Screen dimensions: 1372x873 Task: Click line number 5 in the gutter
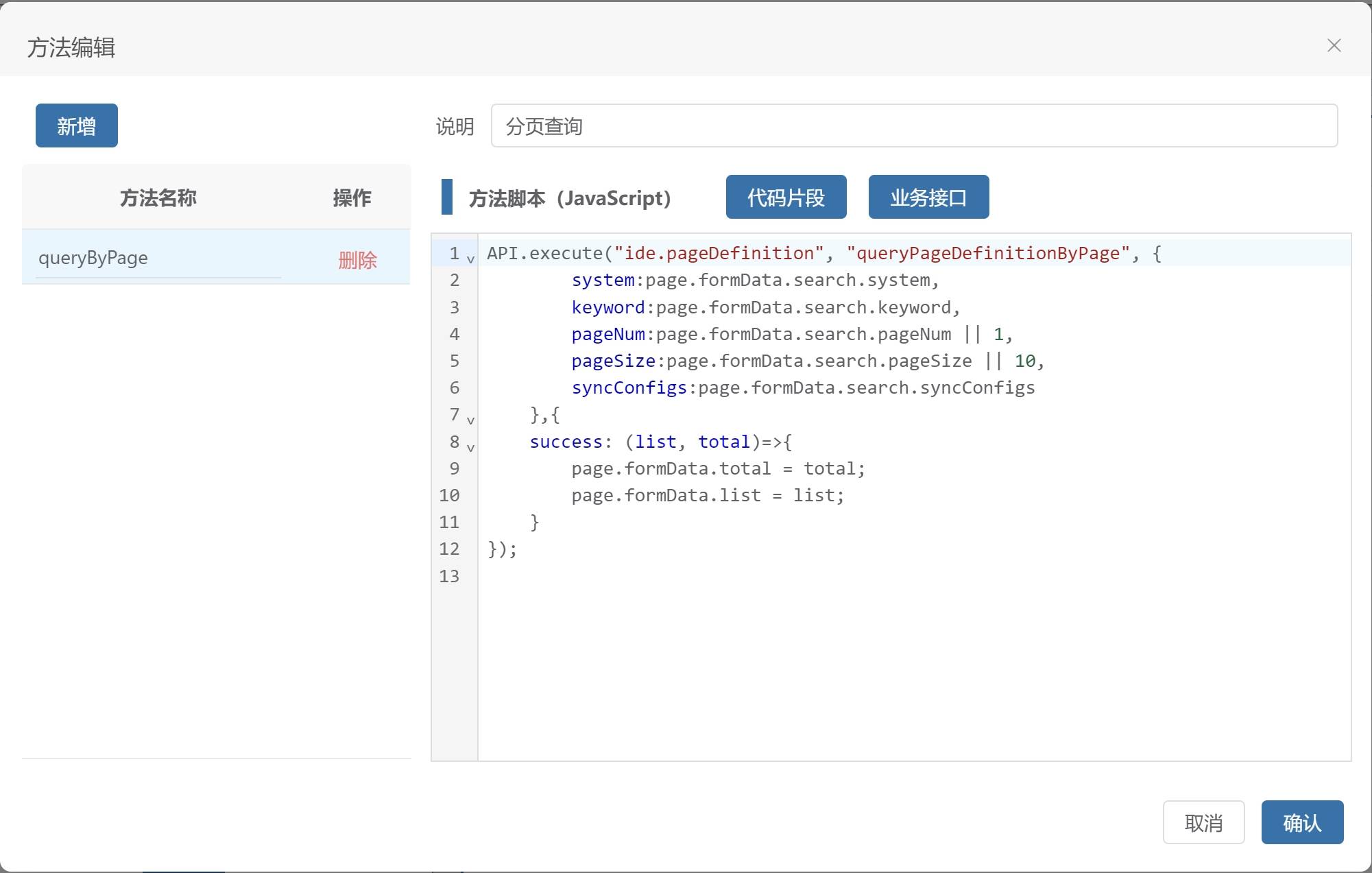[x=454, y=361]
